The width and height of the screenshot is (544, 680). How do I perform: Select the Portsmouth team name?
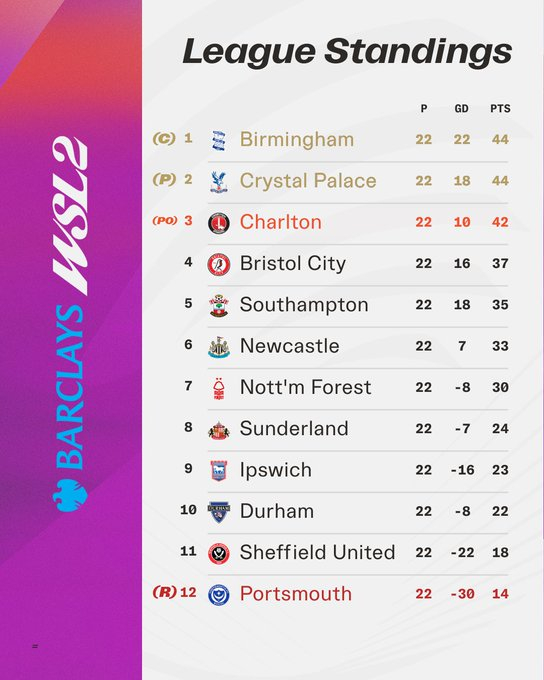coord(295,594)
